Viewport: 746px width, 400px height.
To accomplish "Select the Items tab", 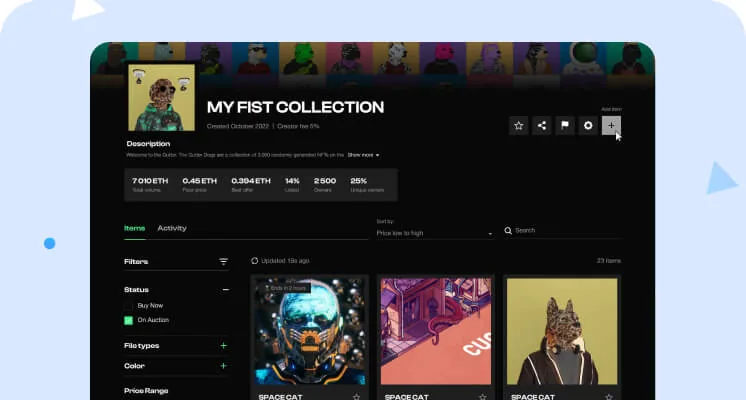I will (135, 228).
